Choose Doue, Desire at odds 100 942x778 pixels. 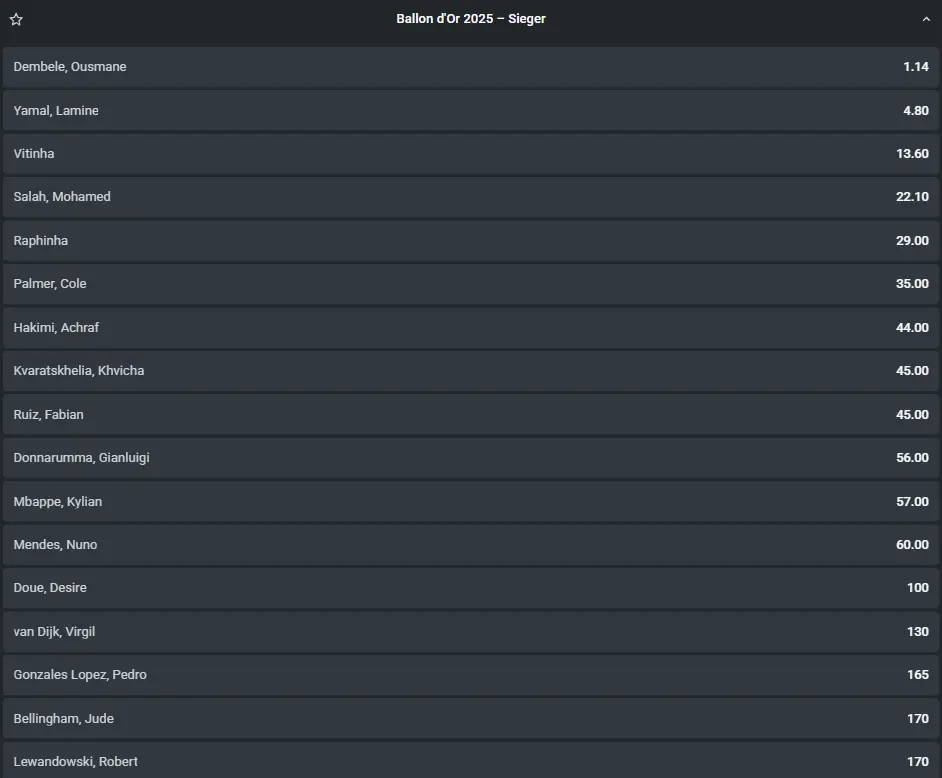(471, 588)
